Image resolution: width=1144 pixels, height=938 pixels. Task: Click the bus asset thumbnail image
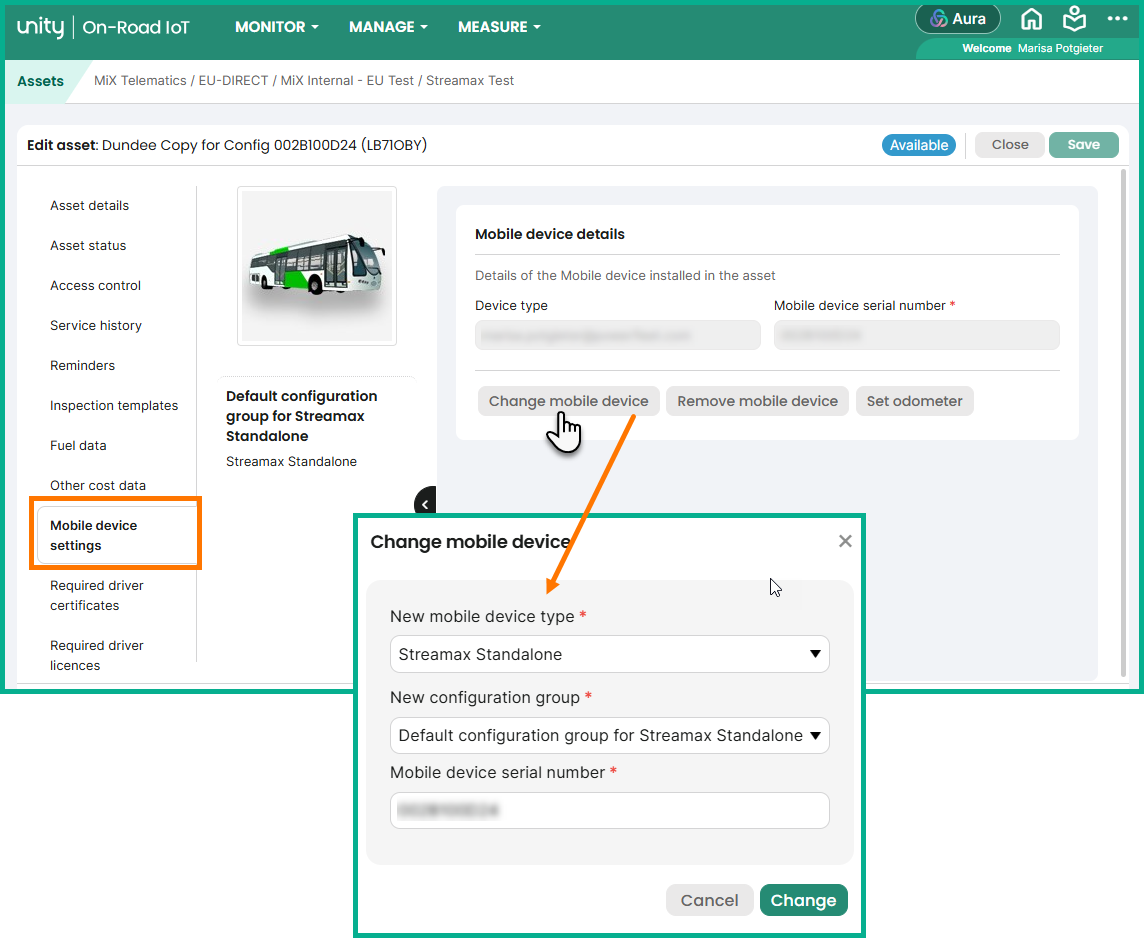point(317,266)
